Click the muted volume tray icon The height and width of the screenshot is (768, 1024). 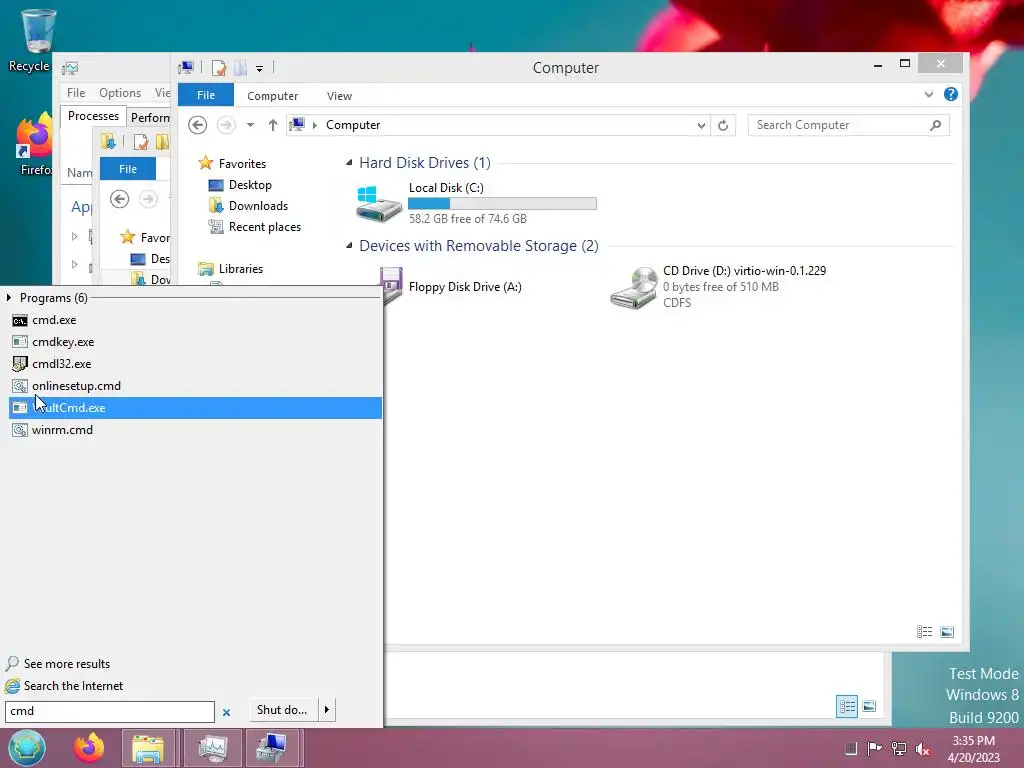pyautogui.click(x=923, y=748)
